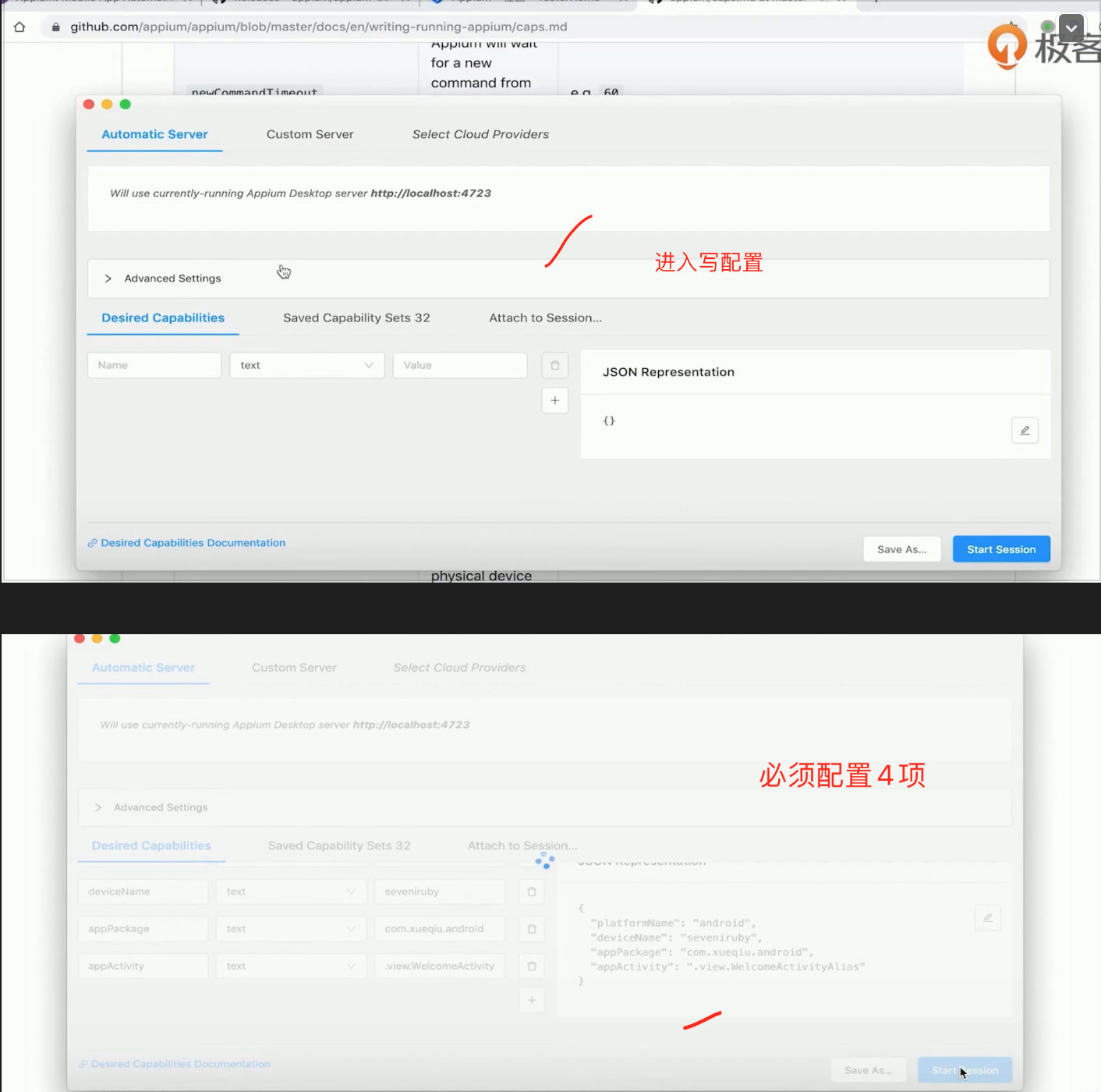Open the text type dropdown next to Name field
This screenshot has height=1092, width=1101.
[307, 365]
